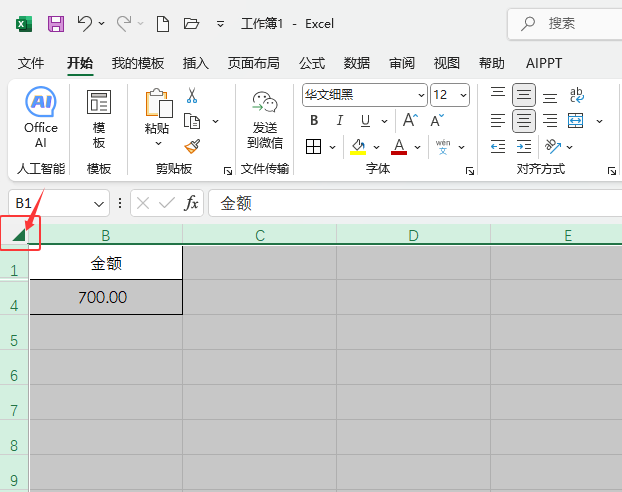The image size is (622, 492).
Task: Open the 文件 menu
Action: [x=31, y=63]
